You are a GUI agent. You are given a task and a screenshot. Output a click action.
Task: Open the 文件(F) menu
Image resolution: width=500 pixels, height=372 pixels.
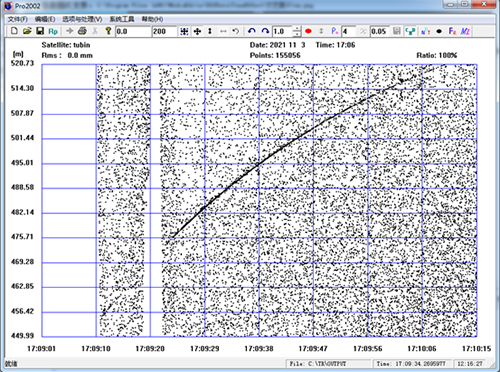click(18, 19)
